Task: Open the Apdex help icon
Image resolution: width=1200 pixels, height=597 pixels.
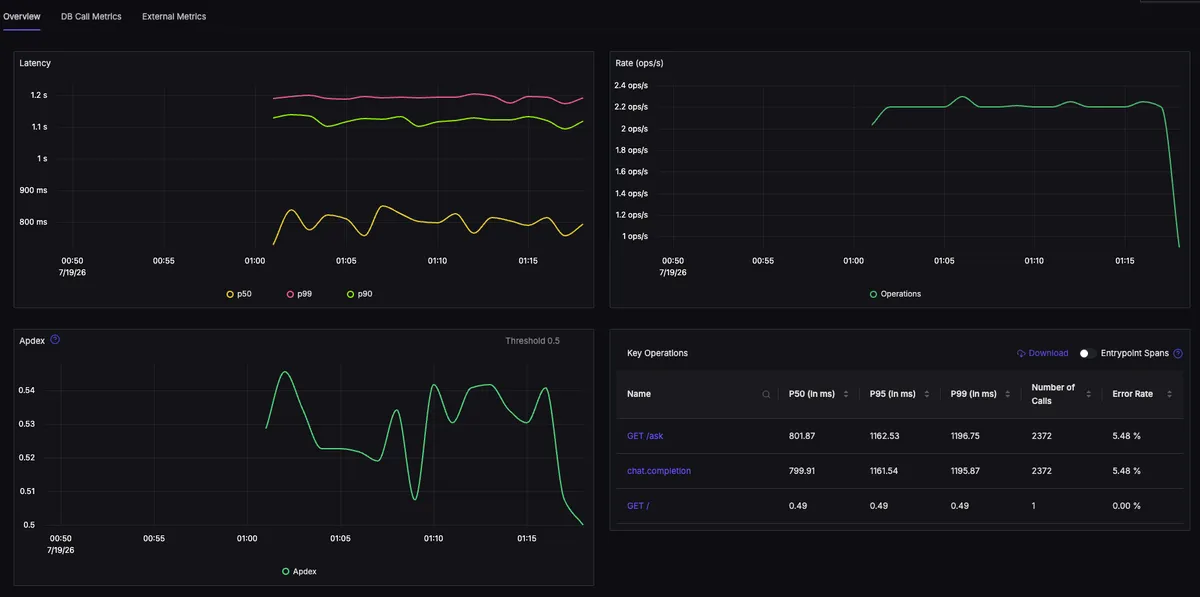Action: (55, 340)
